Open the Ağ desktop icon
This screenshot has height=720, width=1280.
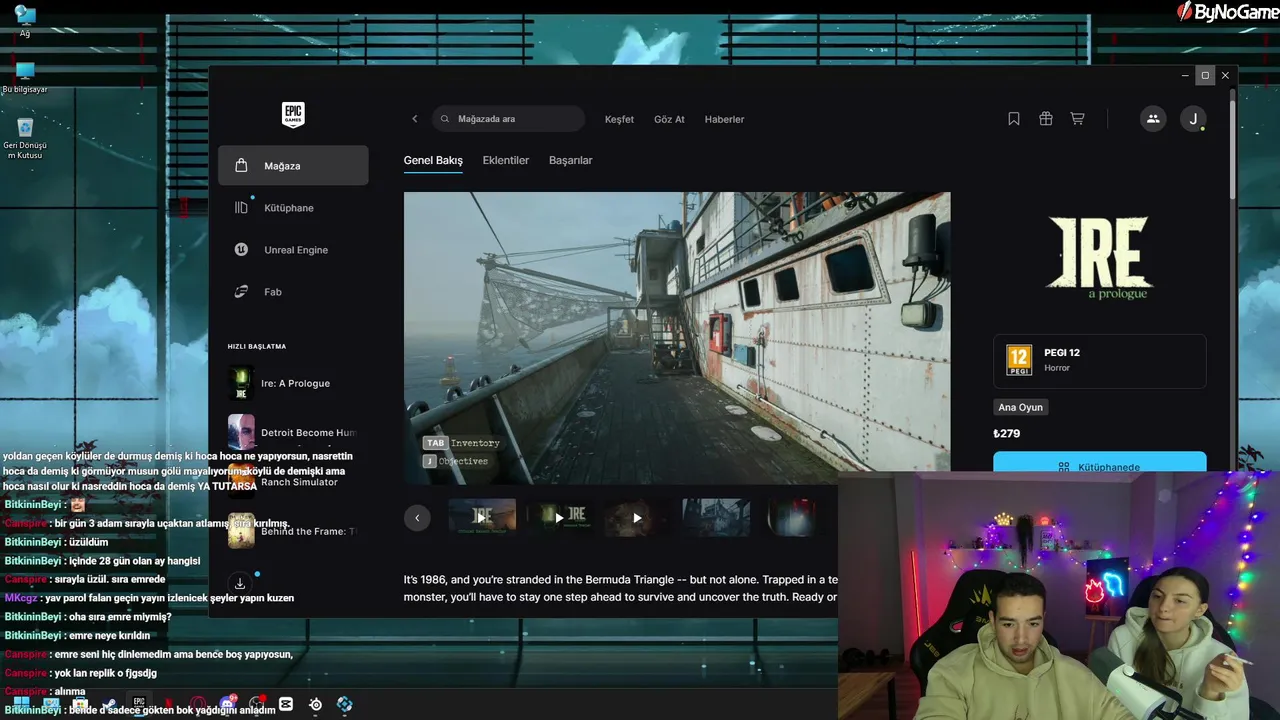tap(25, 20)
